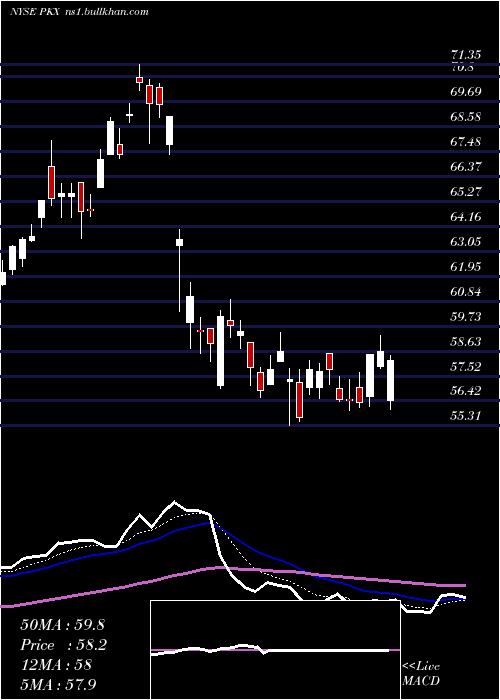
Task: Click the 68.58 price axis label
Action: point(466,117)
